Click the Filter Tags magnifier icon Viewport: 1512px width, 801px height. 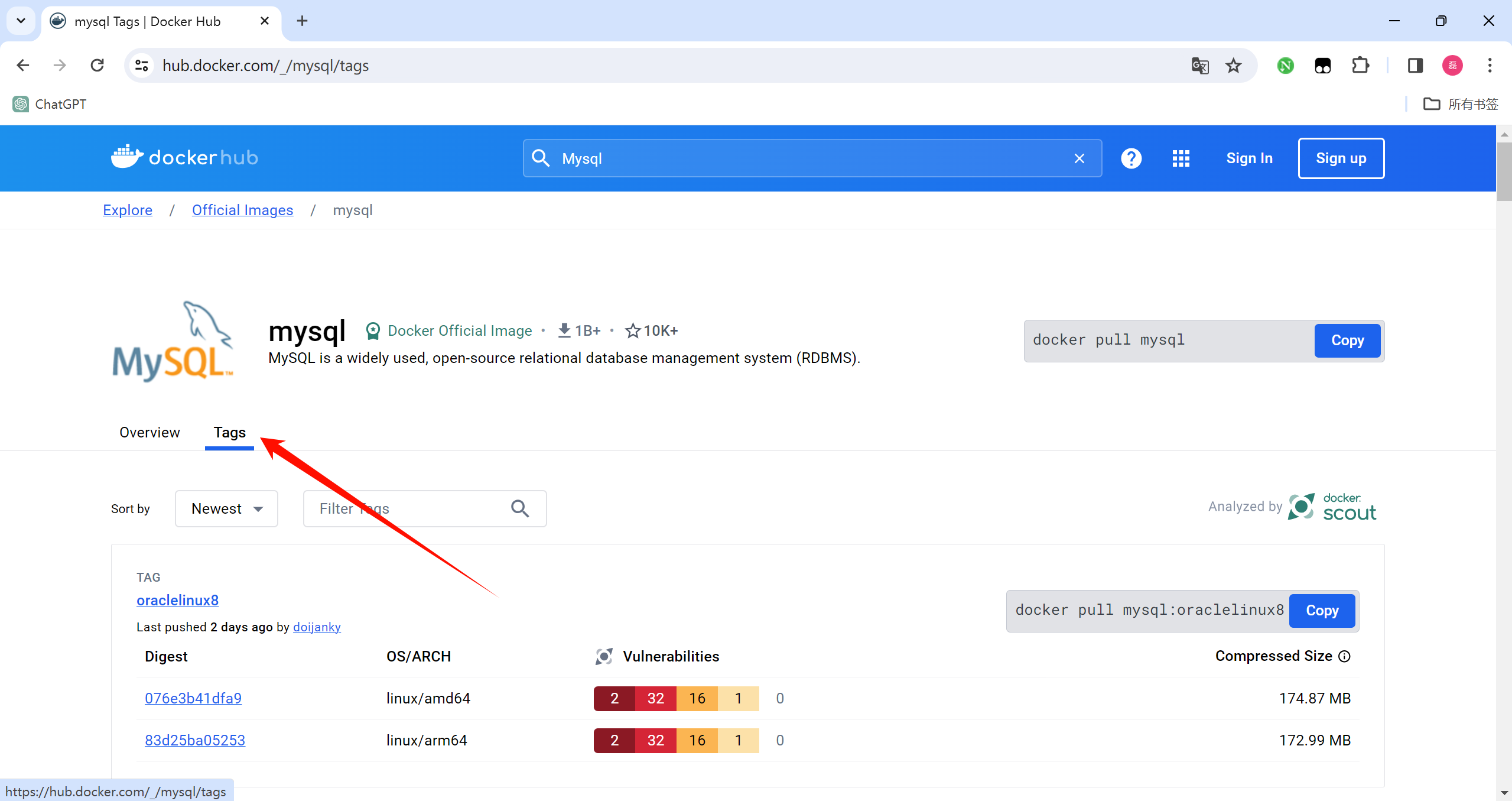tap(520, 508)
